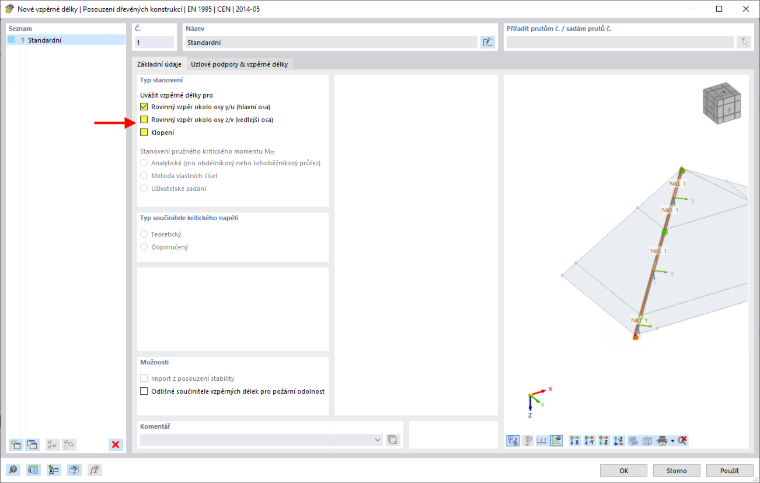The image size is (760, 483).
Task: Click the comment library icon next to Komentář
Action: [393, 440]
